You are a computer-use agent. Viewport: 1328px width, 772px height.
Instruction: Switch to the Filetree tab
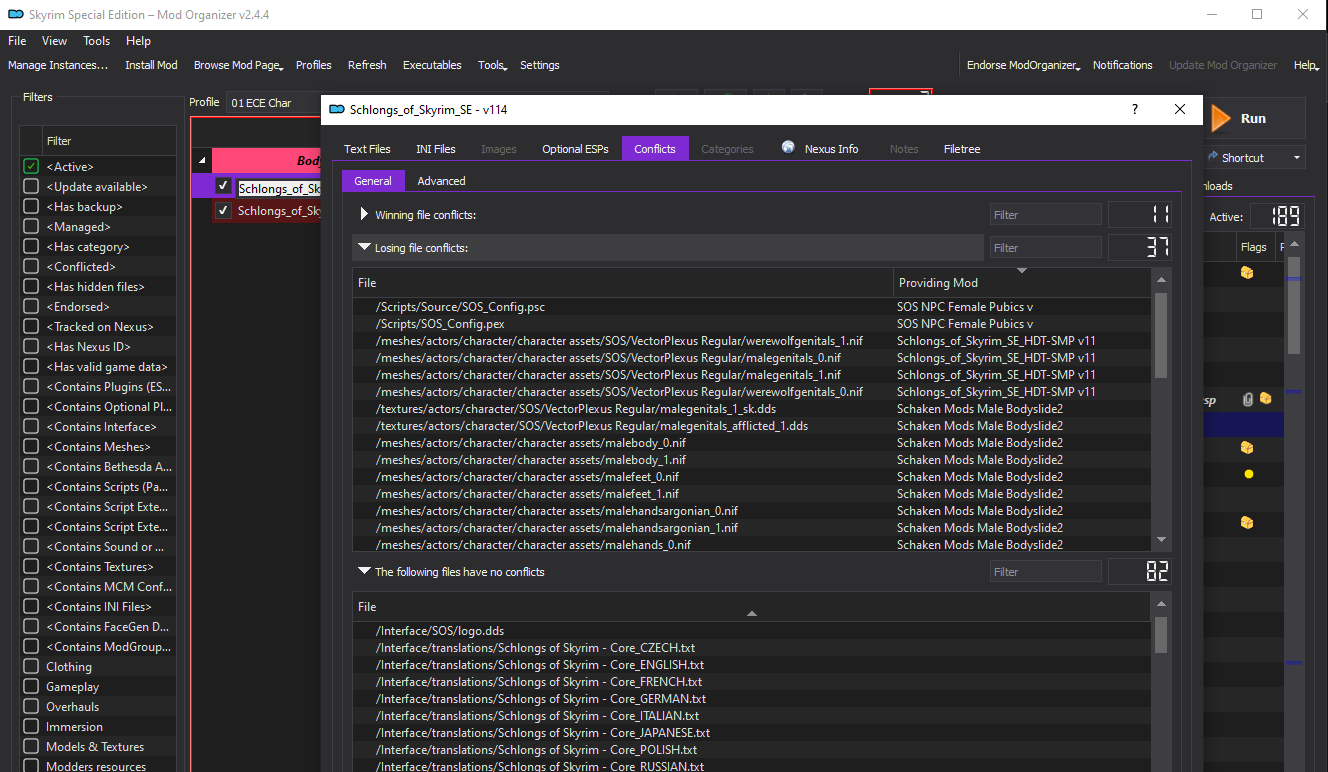pos(962,149)
